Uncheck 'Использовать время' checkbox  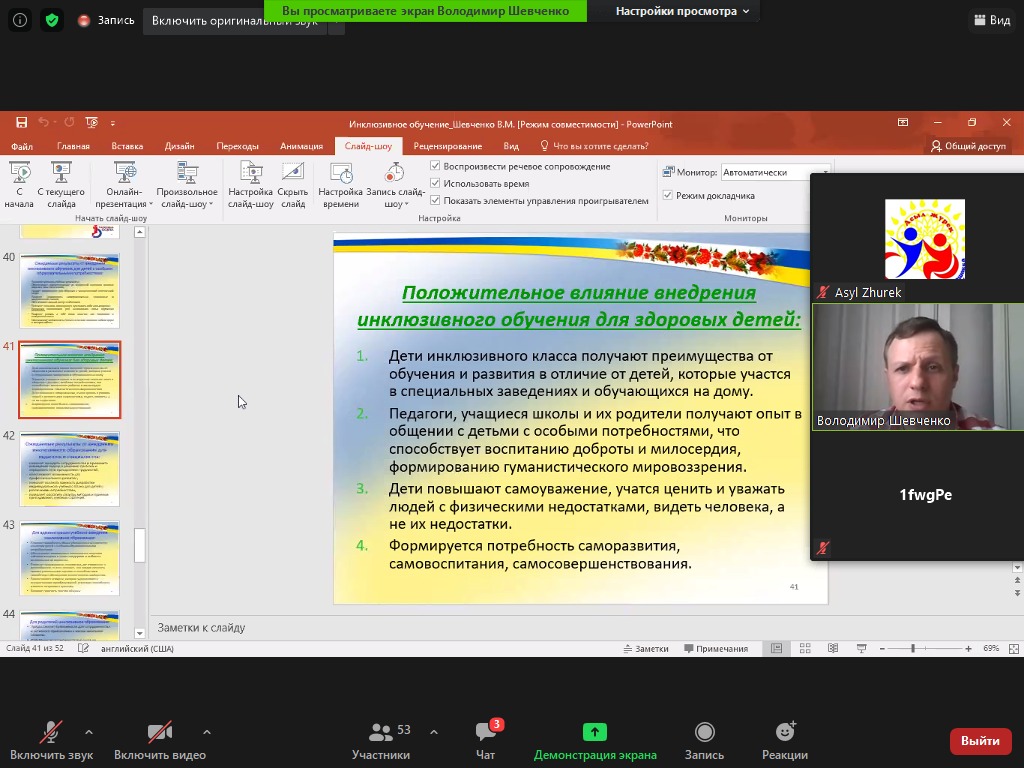point(435,183)
